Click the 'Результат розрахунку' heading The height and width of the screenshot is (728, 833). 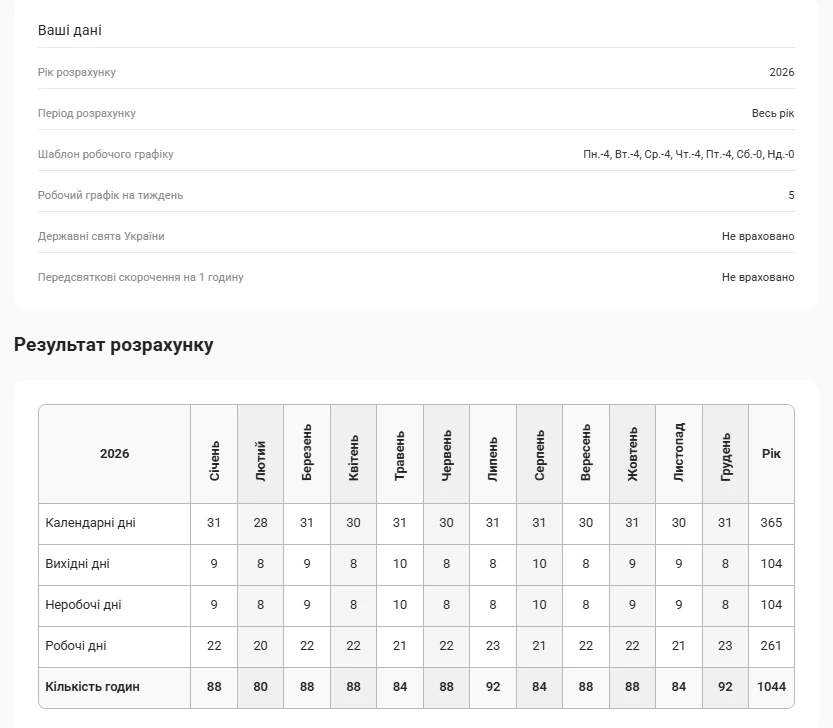(113, 345)
